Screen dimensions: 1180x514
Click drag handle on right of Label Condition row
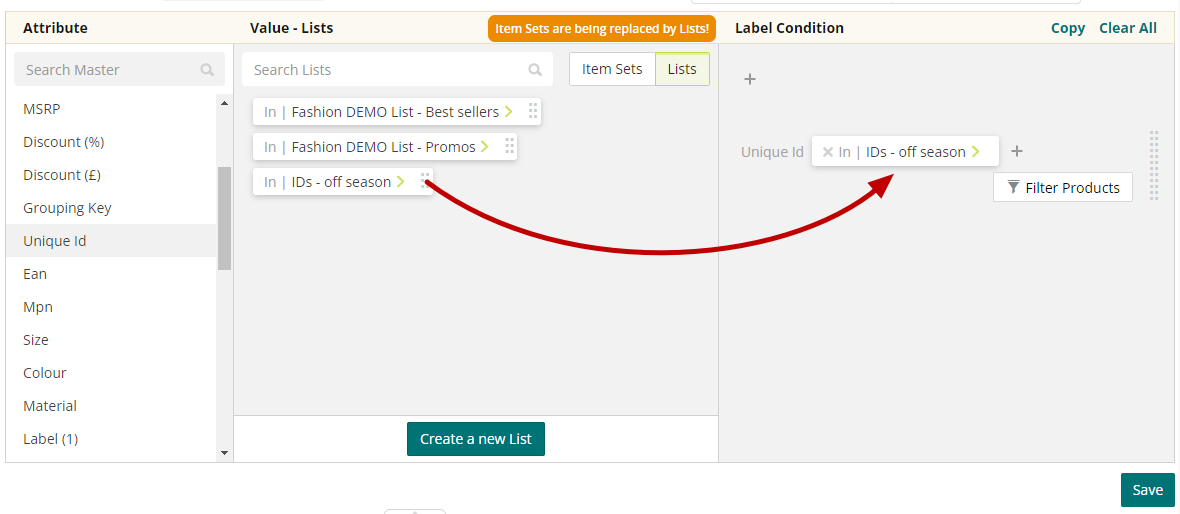click(1154, 166)
